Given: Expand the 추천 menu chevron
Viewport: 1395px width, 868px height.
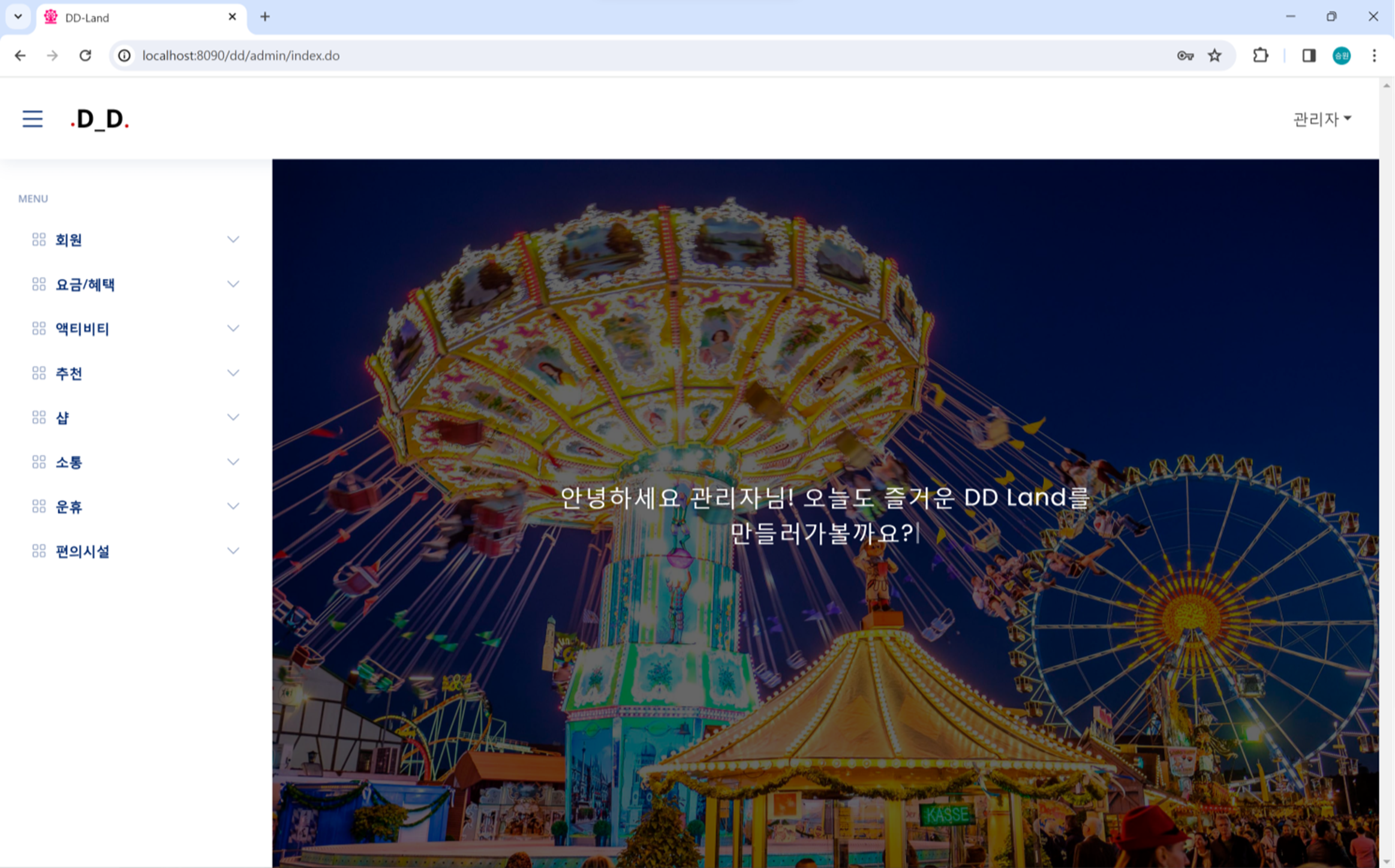Looking at the screenshot, I should click(233, 373).
